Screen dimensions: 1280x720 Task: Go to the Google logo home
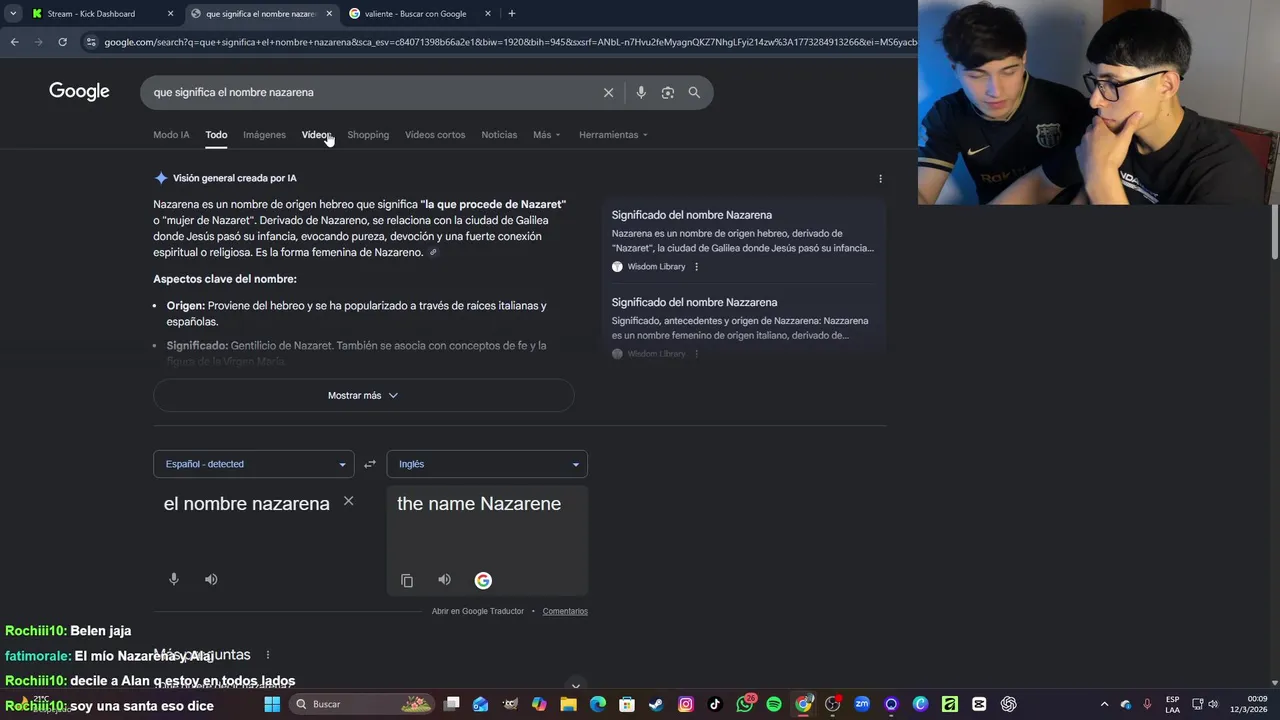[79, 92]
